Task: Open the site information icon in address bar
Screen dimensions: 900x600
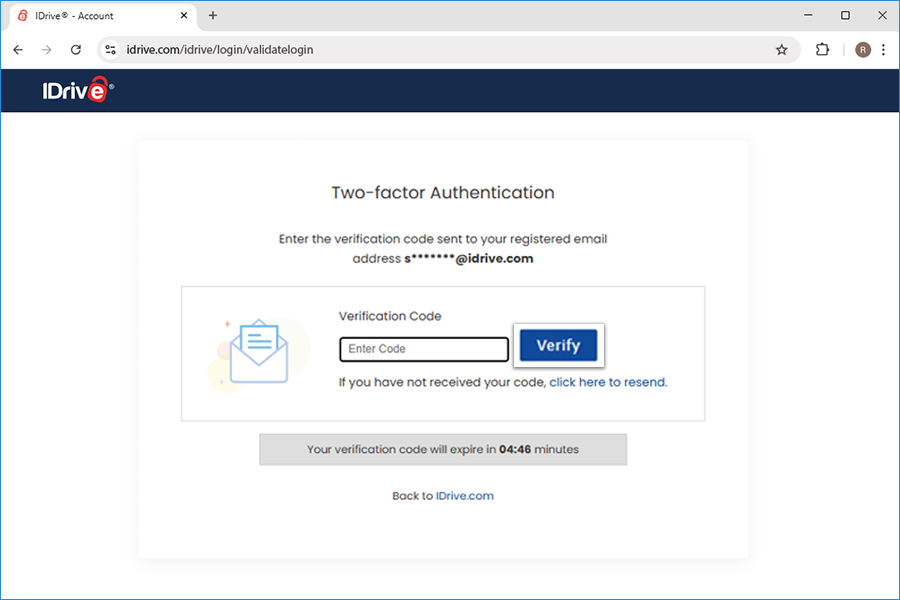Action: pyautogui.click(x=111, y=50)
